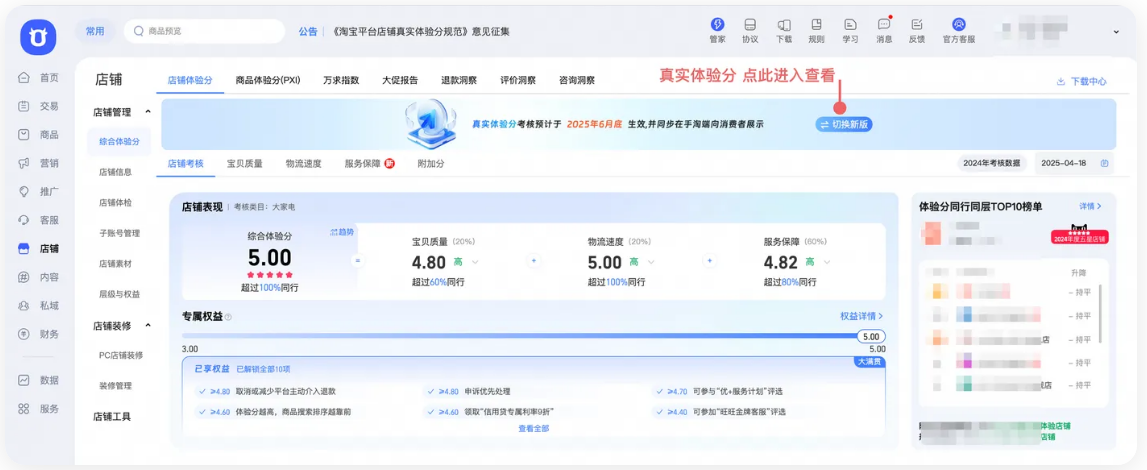Viewport: 1147px width, 470px height.
Task: Switch to 退款洞察 tab
Action: pos(459,80)
